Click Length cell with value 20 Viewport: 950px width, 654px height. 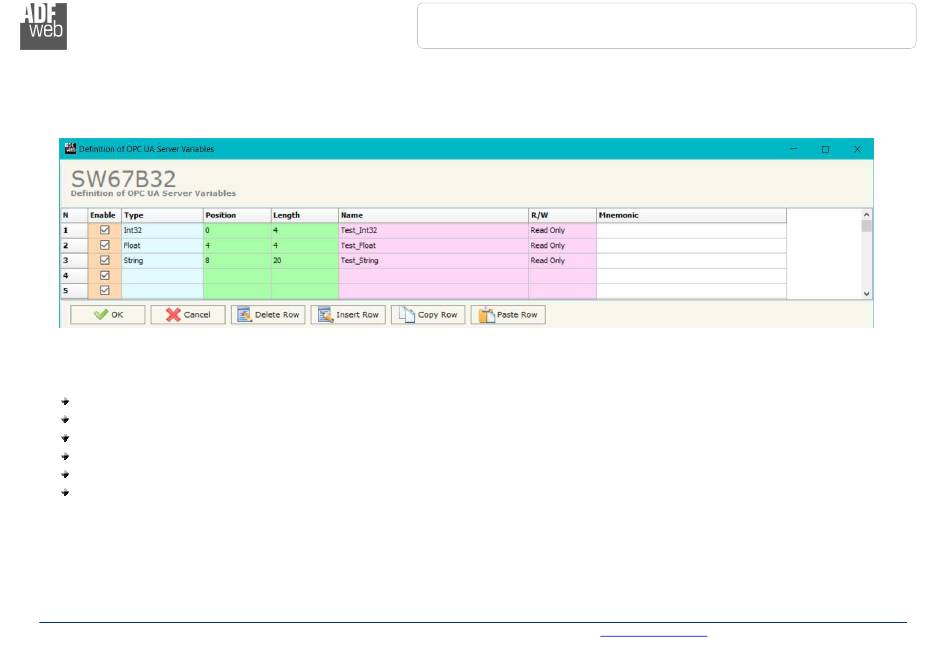point(305,261)
